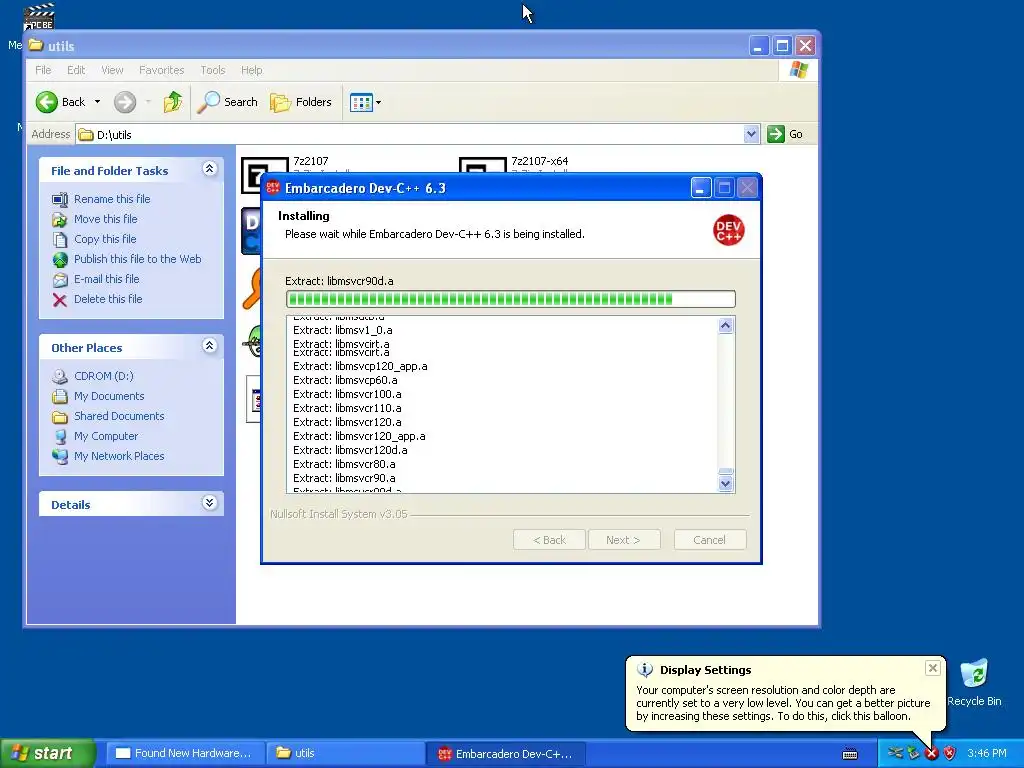The height and width of the screenshot is (768, 1024).
Task: Close the Display Settings balloon
Action: click(933, 668)
